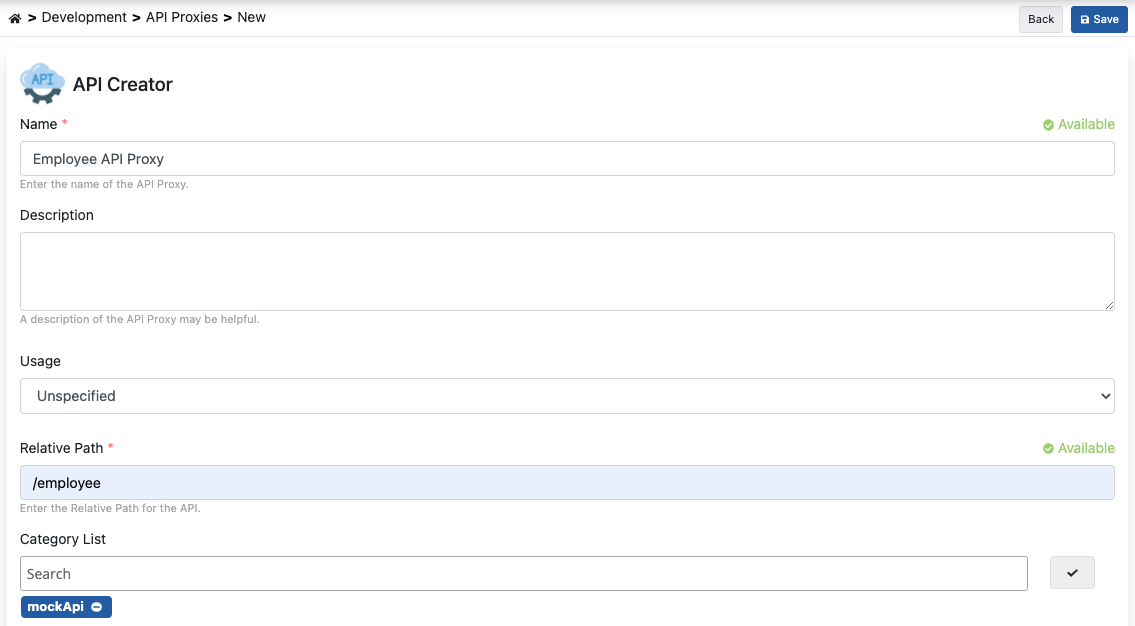This screenshot has width=1135, height=626.
Task: Click the Usage combo box showing Unspecified
Action: (x=566, y=395)
